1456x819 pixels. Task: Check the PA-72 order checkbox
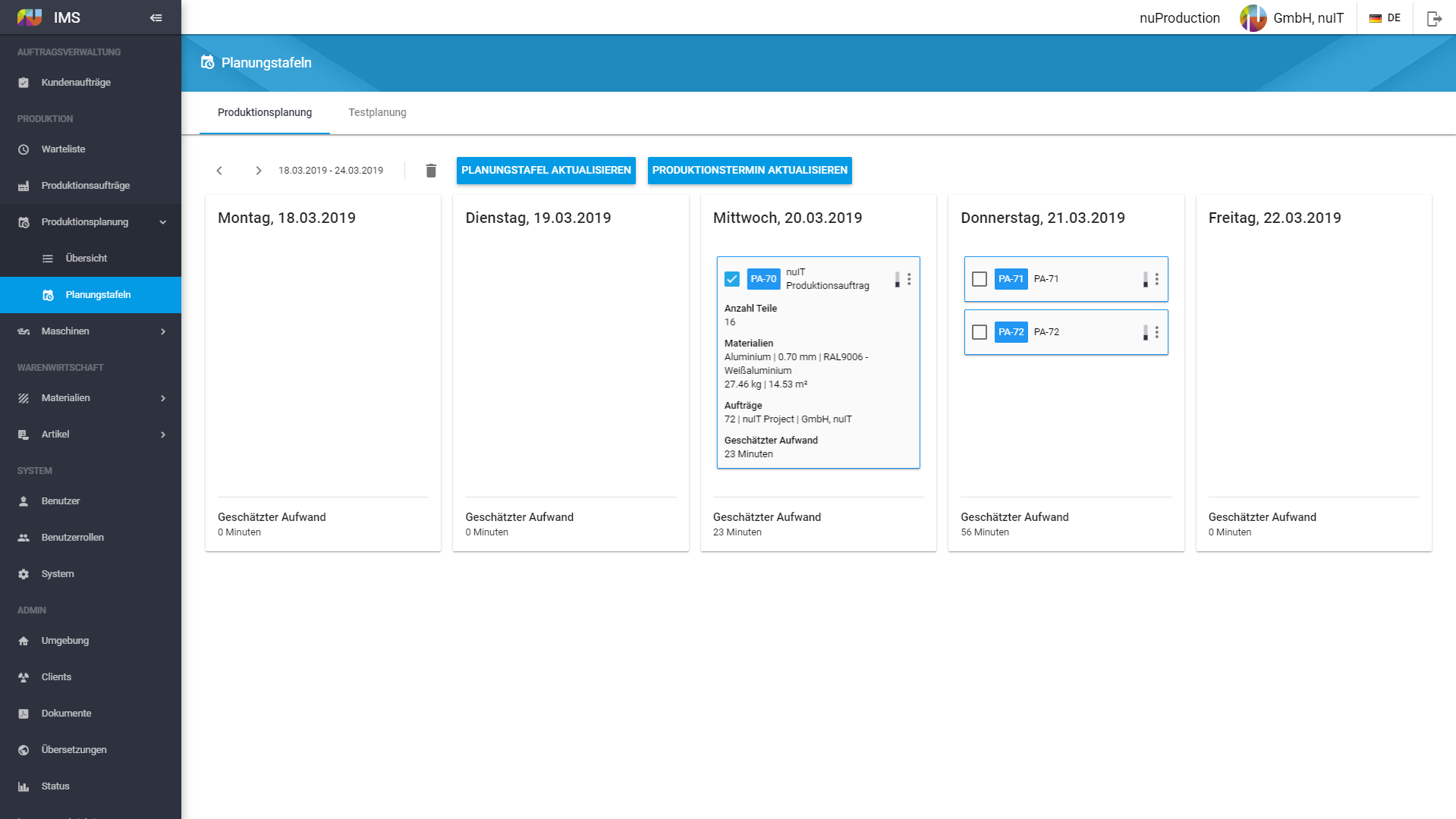[x=980, y=332]
